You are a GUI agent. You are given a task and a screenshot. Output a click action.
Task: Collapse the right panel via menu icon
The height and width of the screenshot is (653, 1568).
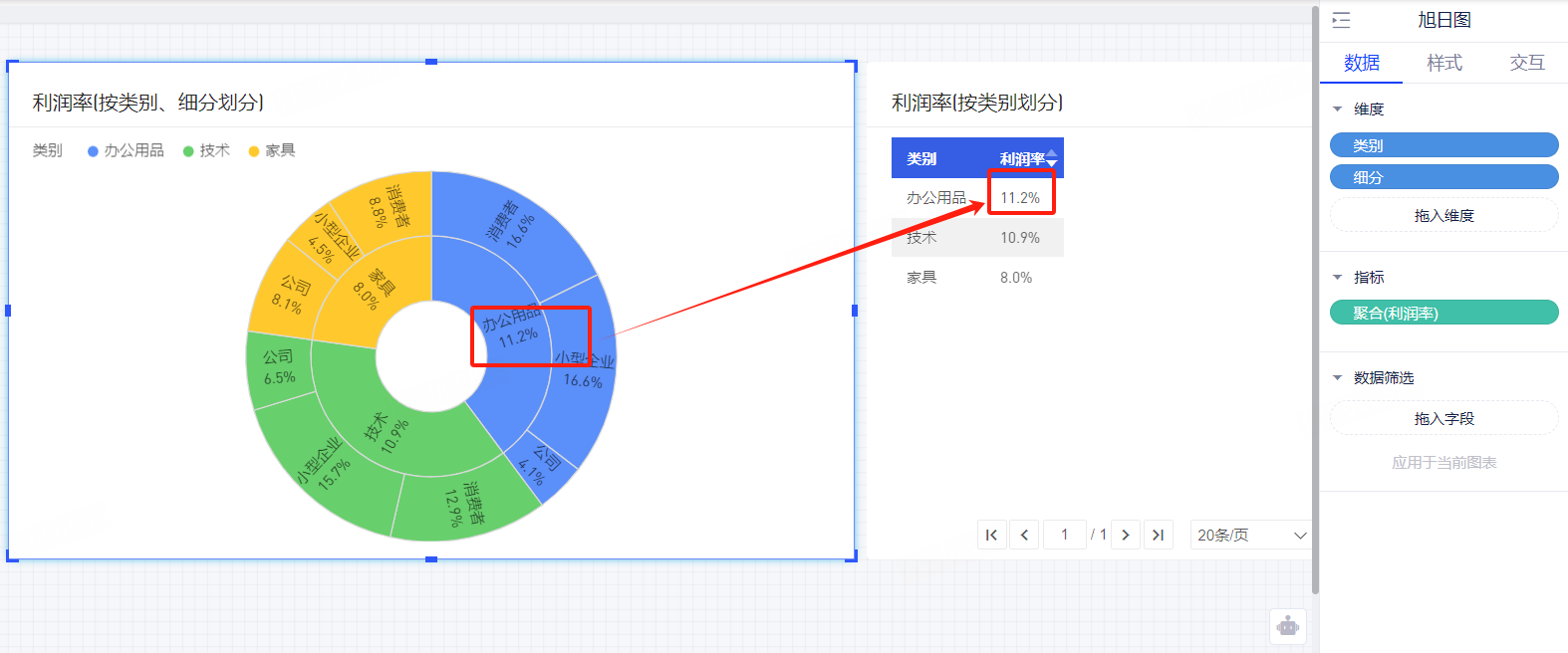(x=1341, y=20)
